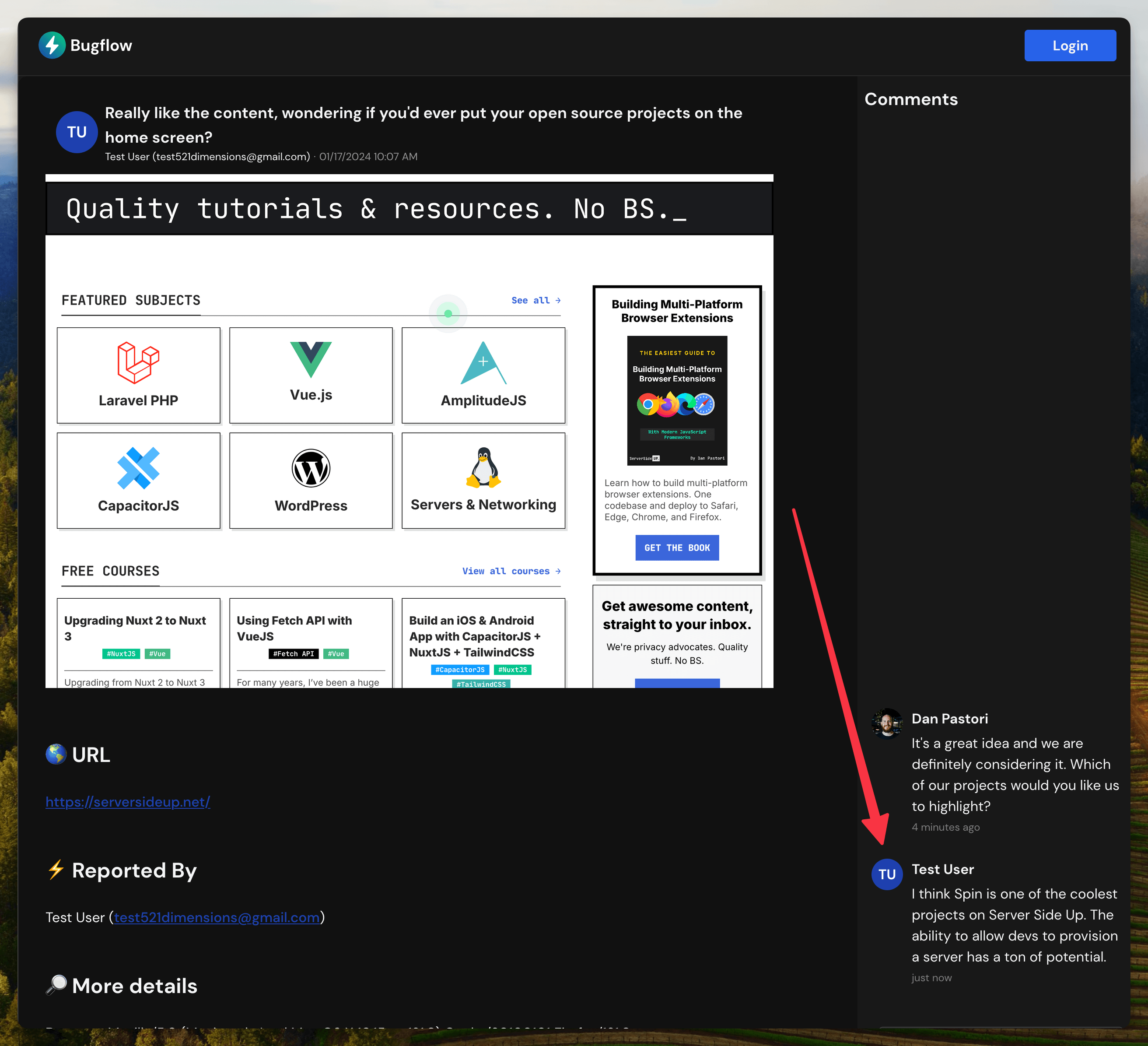Click the TU avatar beside the report title
The height and width of the screenshot is (1046, 1148).
point(77,132)
